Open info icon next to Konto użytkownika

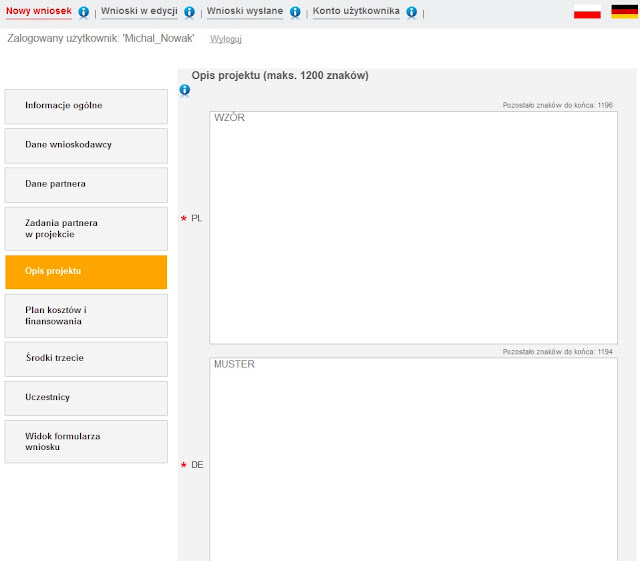[x=411, y=12]
